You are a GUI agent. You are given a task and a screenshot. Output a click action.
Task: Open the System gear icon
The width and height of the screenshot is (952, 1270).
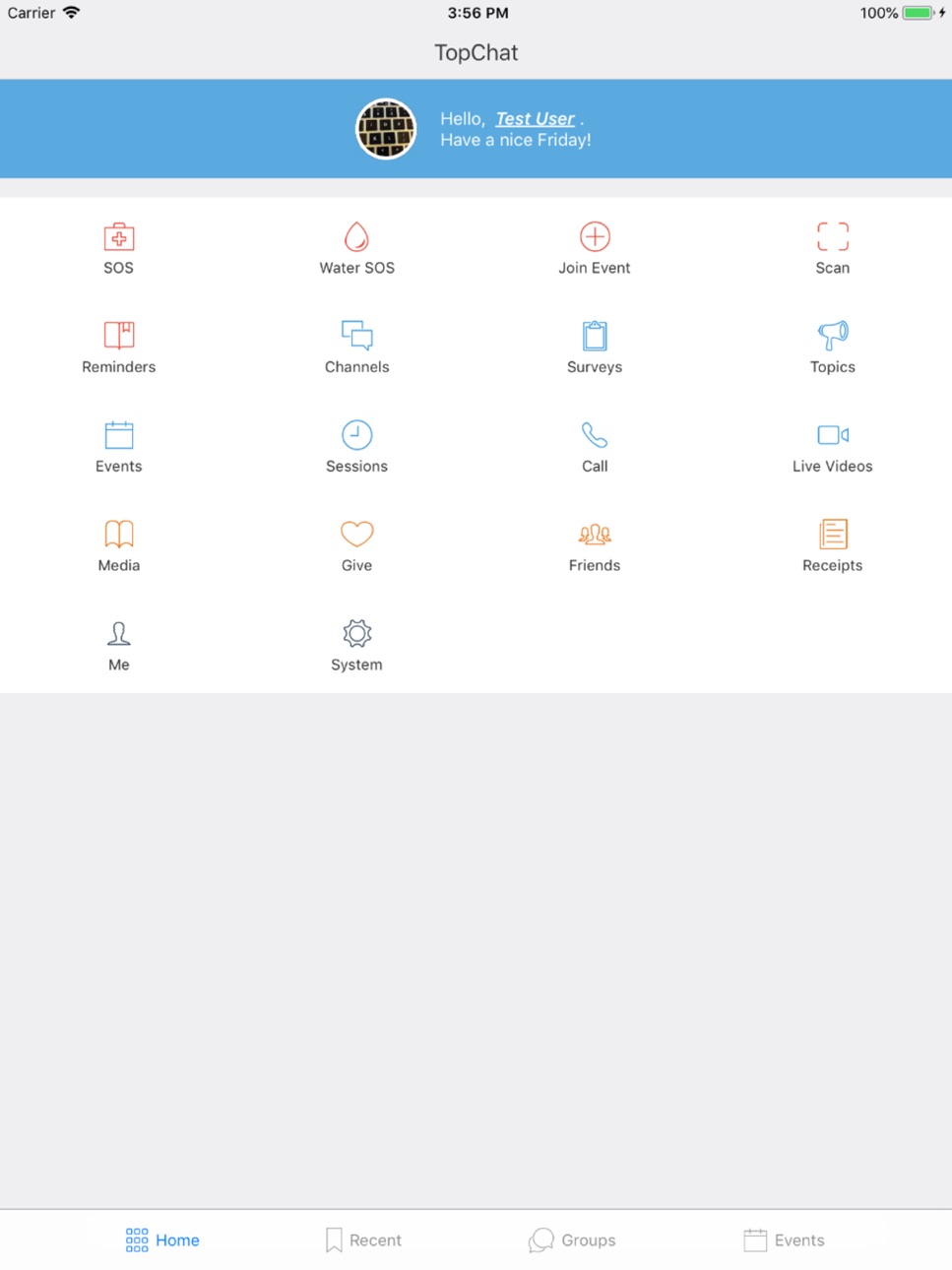(x=356, y=634)
